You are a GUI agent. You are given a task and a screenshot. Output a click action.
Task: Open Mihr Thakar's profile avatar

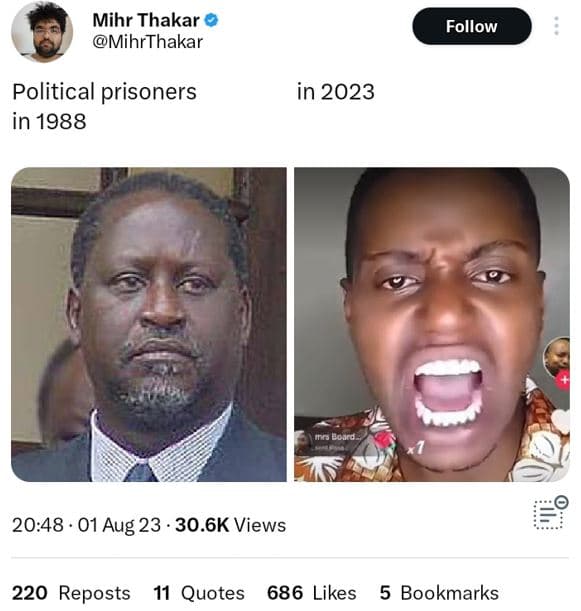click(42, 32)
